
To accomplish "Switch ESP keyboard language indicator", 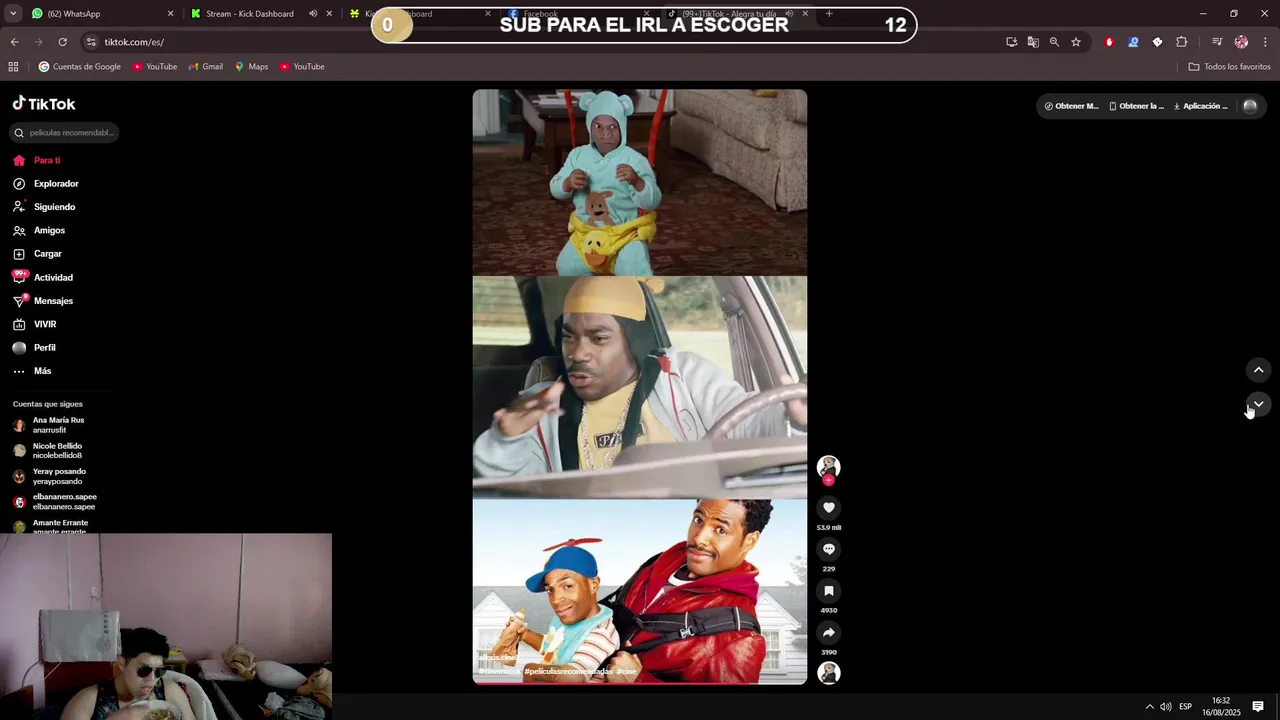I will pos(1185,706).
